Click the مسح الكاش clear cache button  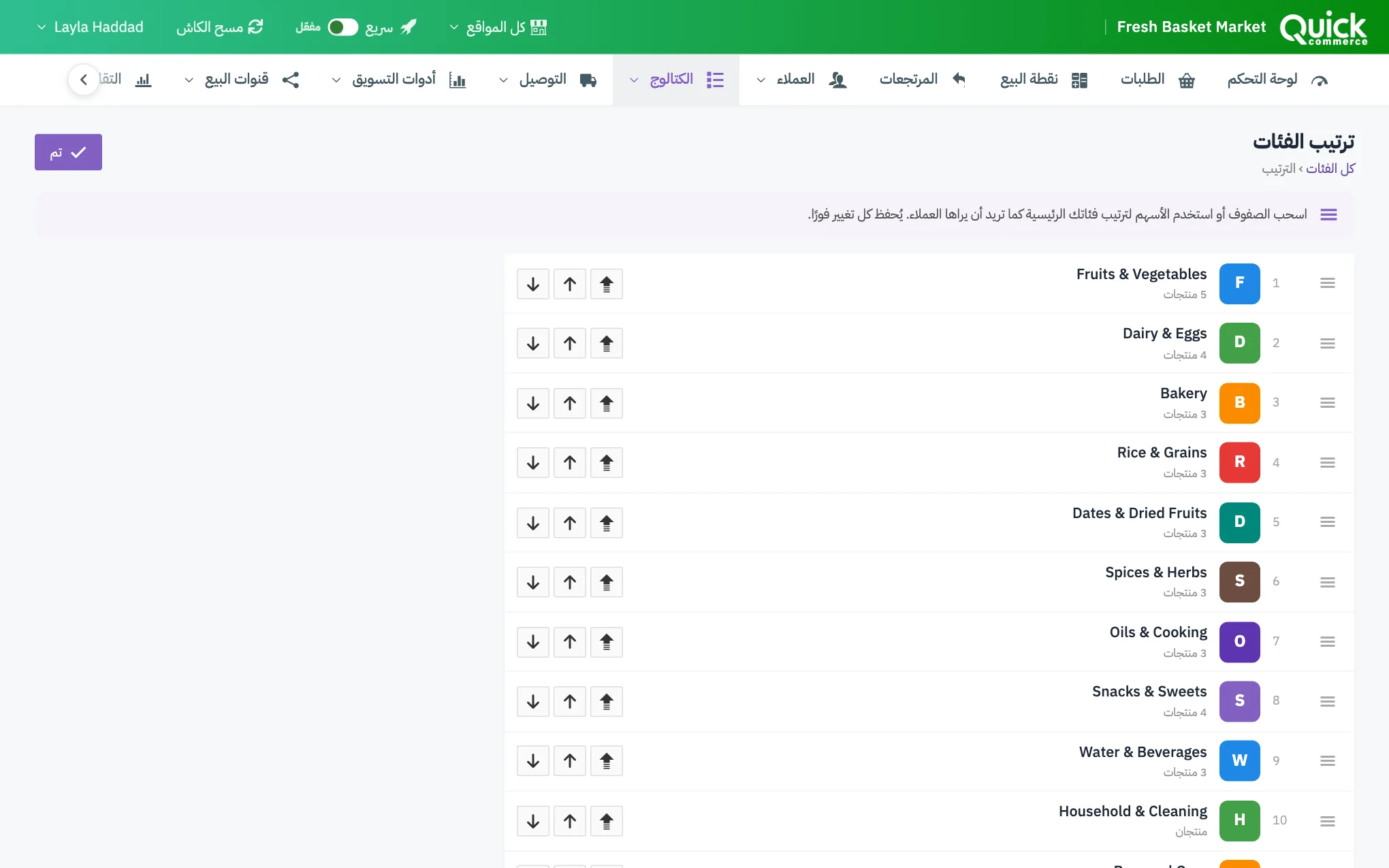(219, 27)
